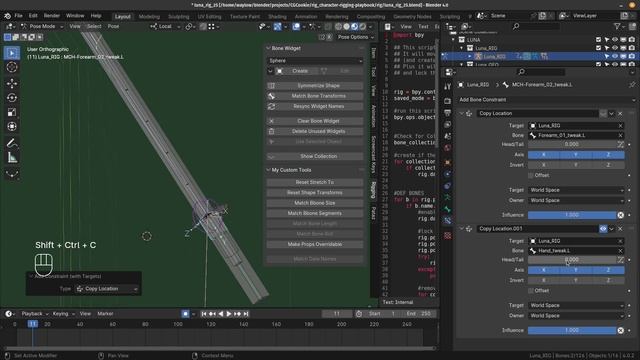640x360 pixels.
Task: Open Pose Options dropdown
Action: pyautogui.click(x=356, y=37)
